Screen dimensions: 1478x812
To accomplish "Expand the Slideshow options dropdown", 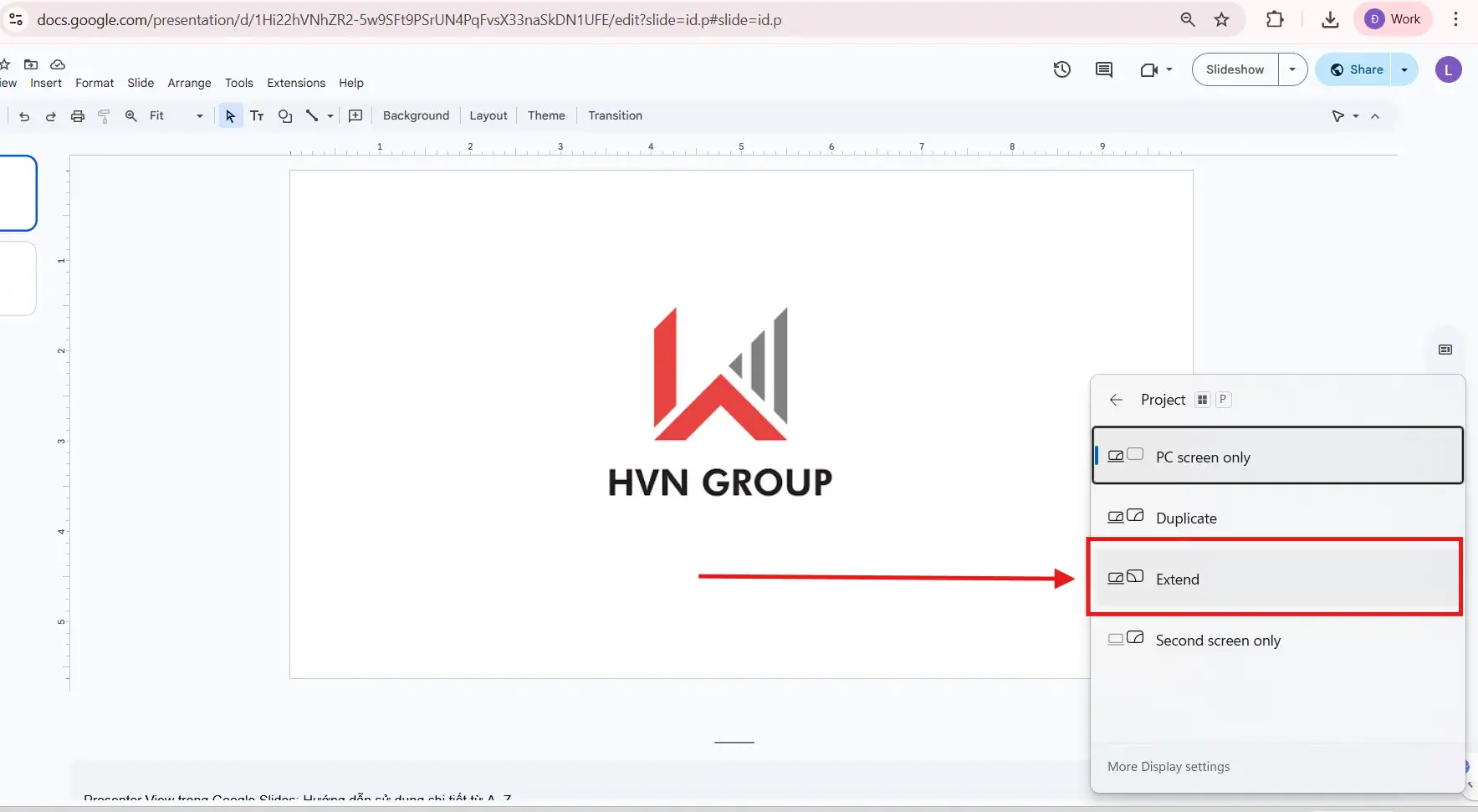I will click(x=1294, y=69).
